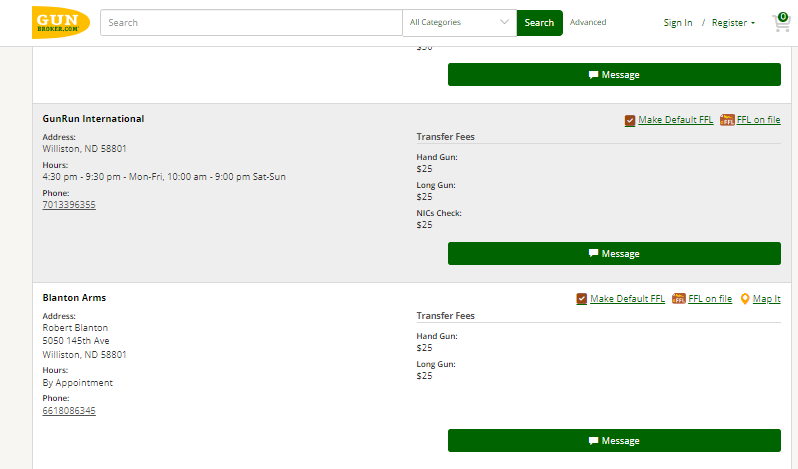The height and width of the screenshot is (469, 798).
Task: Open Make Default FFL link for Blanton Arms
Action: (627, 299)
